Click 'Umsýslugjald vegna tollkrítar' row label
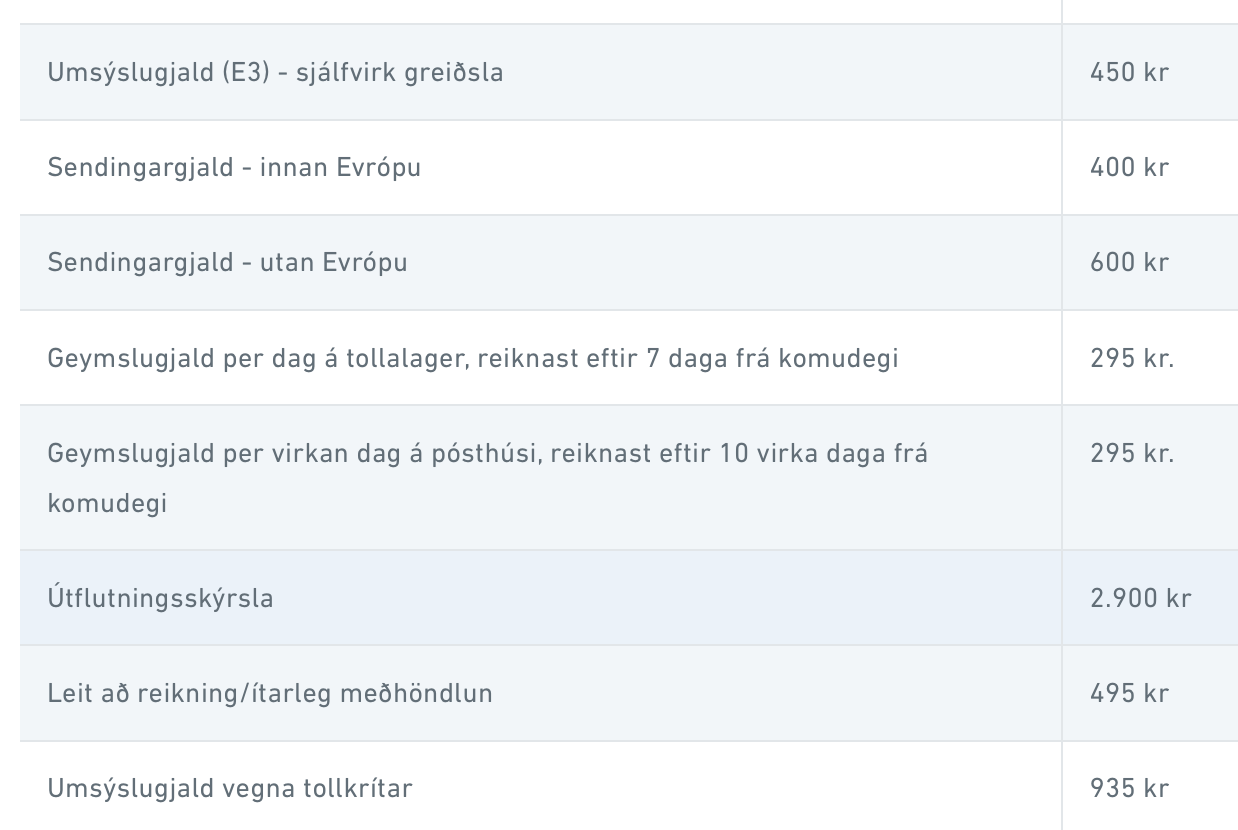The width and height of the screenshot is (1238, 830). (230, 789)
